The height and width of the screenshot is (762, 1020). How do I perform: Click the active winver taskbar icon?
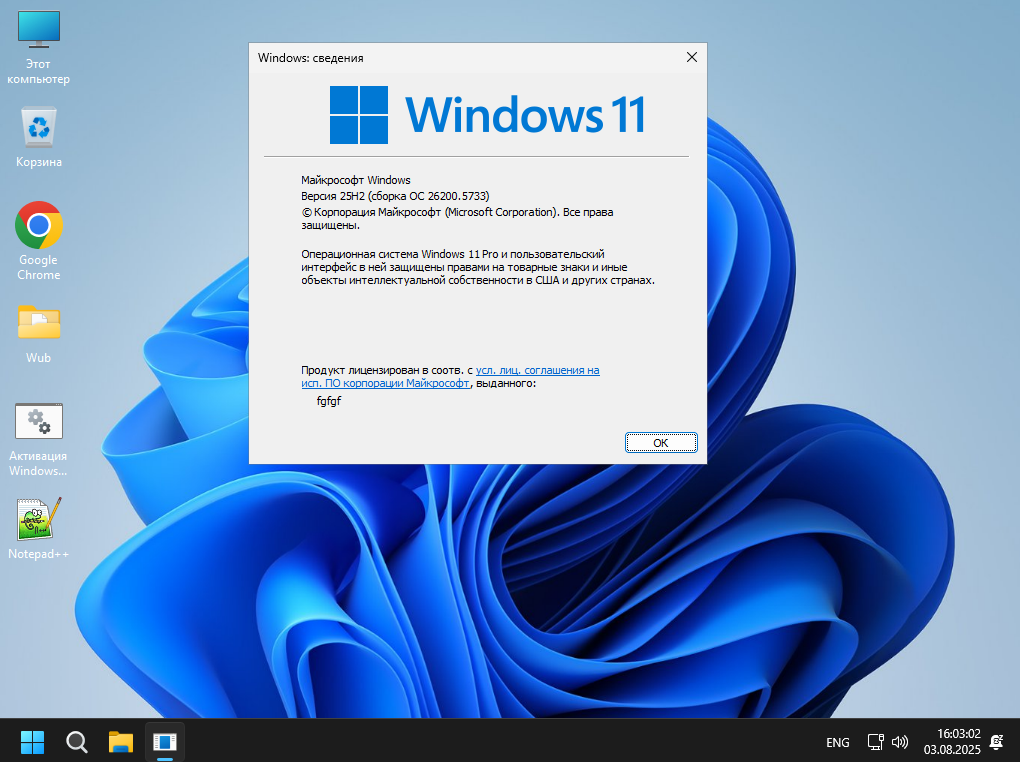(165, 742)
